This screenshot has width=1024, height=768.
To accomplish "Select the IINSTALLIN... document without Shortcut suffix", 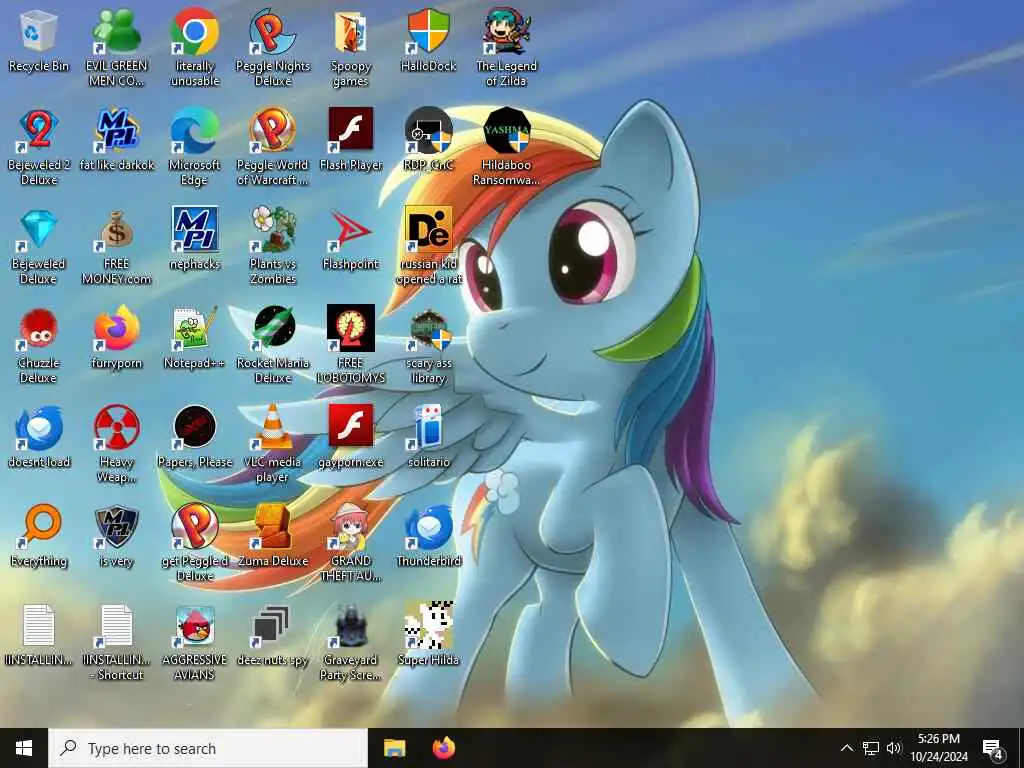I will 39,626.
